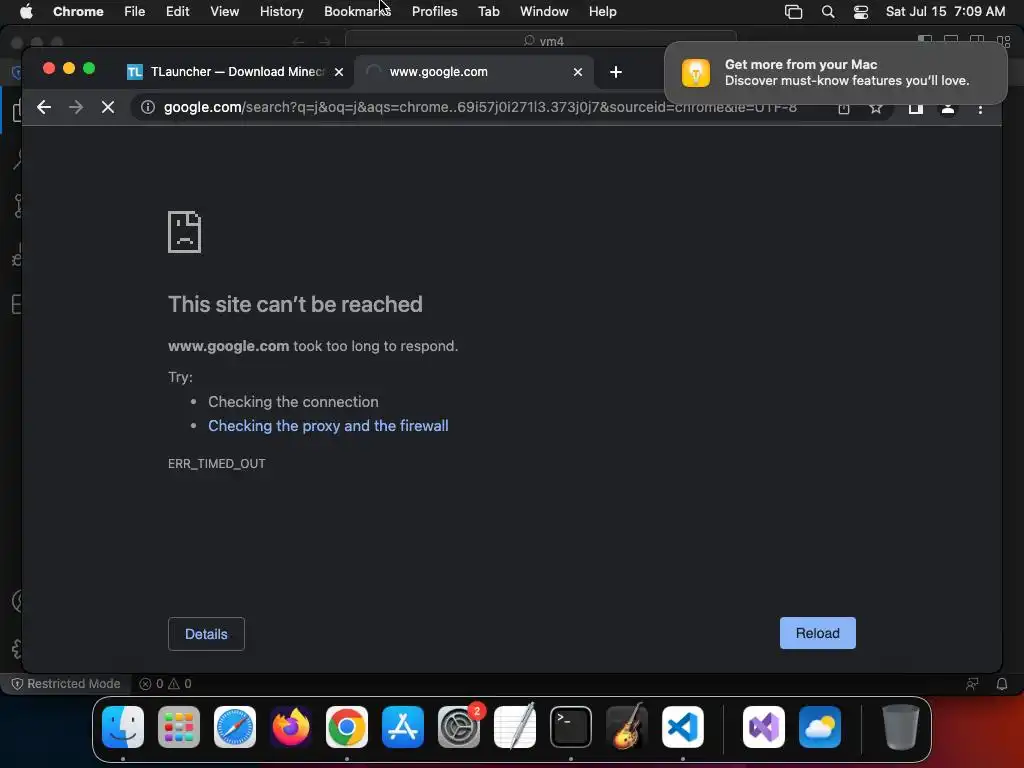The width and height of the screenshot is (1024, 768).
Task: Open the Chrome side panel icon
Action: pyautogui.click(x=916, y=108)
